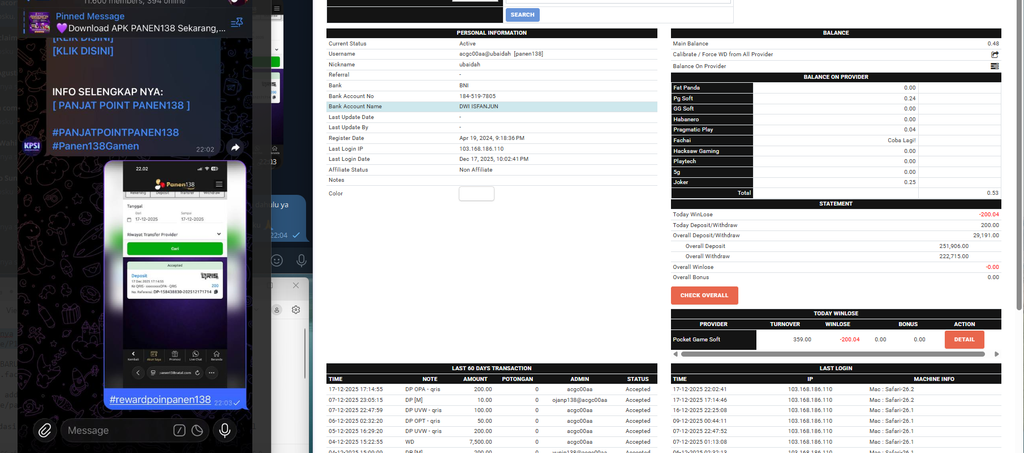The height and width of the screenshot is (453, 1024).
Task: Click the search input field next to SEARCH button
Action: coord(619,3)
